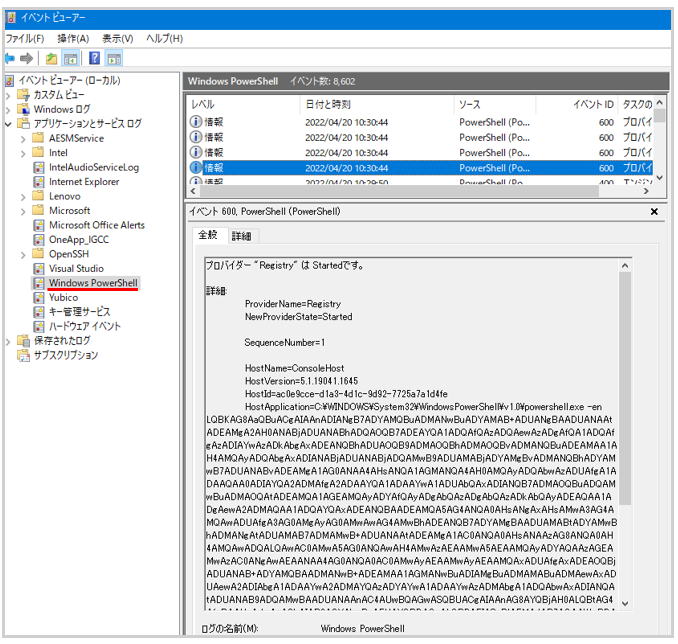Open the 操作(A) menu

click(73, 39)
